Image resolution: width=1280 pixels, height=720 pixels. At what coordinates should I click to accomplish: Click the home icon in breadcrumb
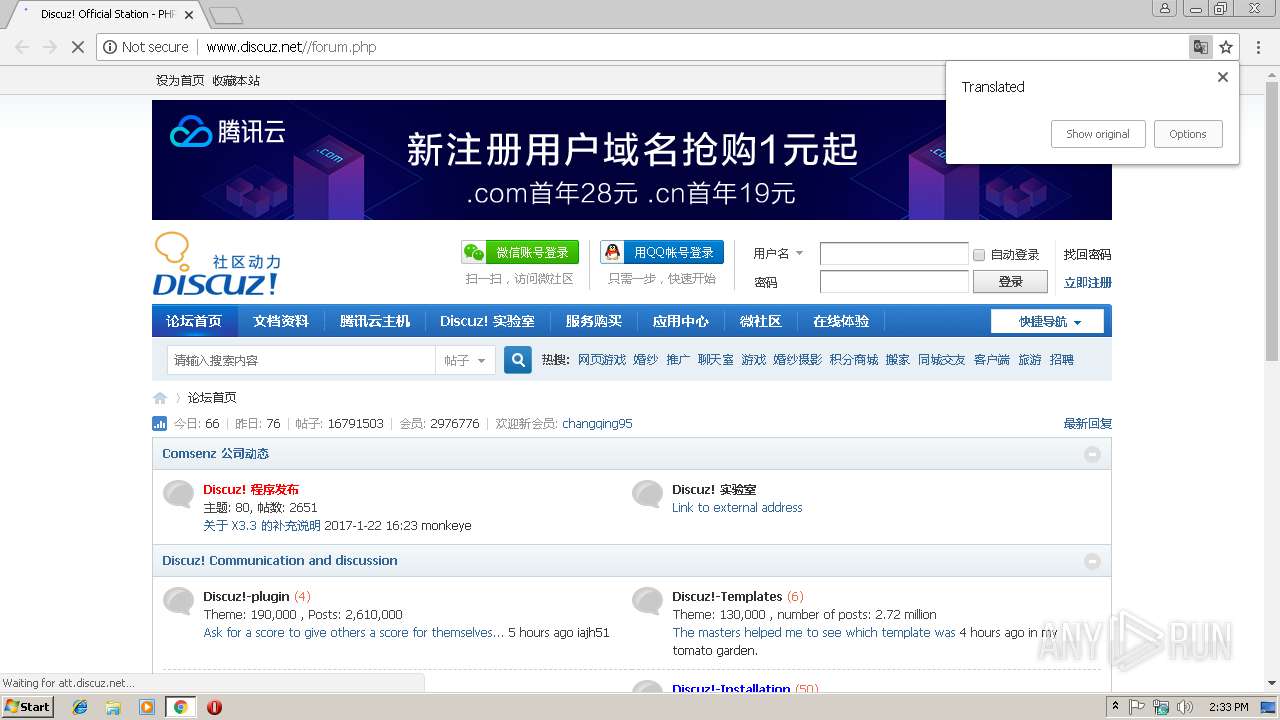point(160,398)
